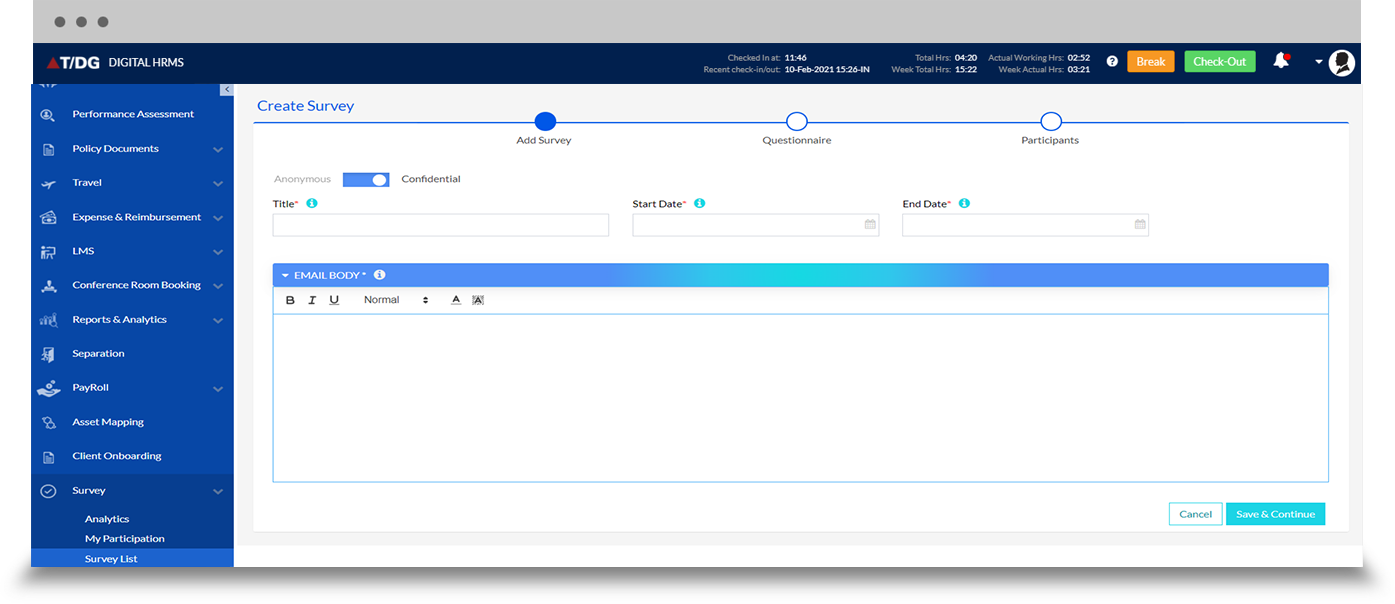Click the Expense & Reimbursement icon

coord(48,218)
